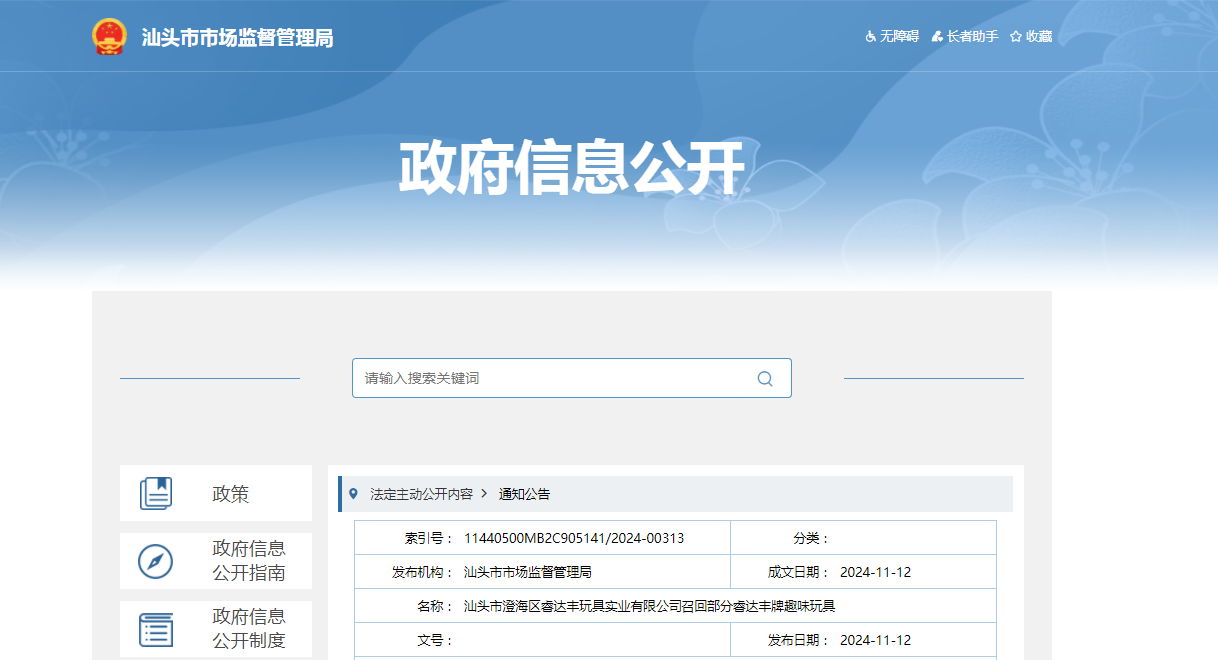Click the national emblem logo
Image resolution: width=1218 pixels, height=660 pixels.
pos(110,37)
